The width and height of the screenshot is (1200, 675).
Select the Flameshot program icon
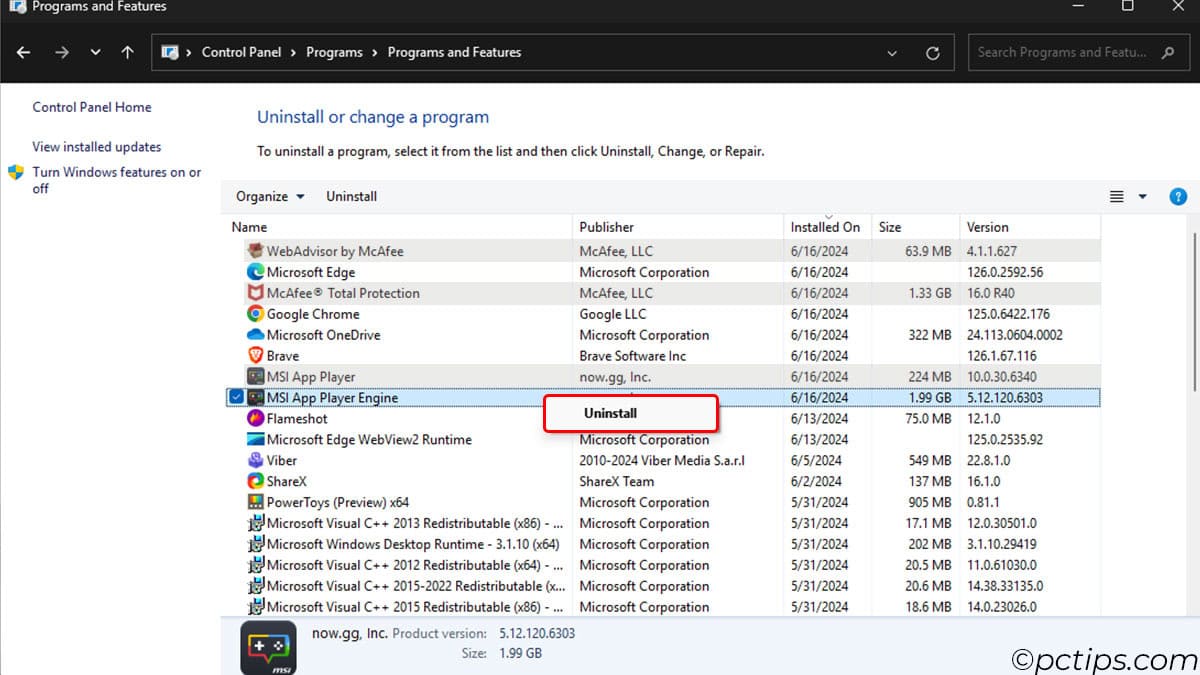(254, 418)
